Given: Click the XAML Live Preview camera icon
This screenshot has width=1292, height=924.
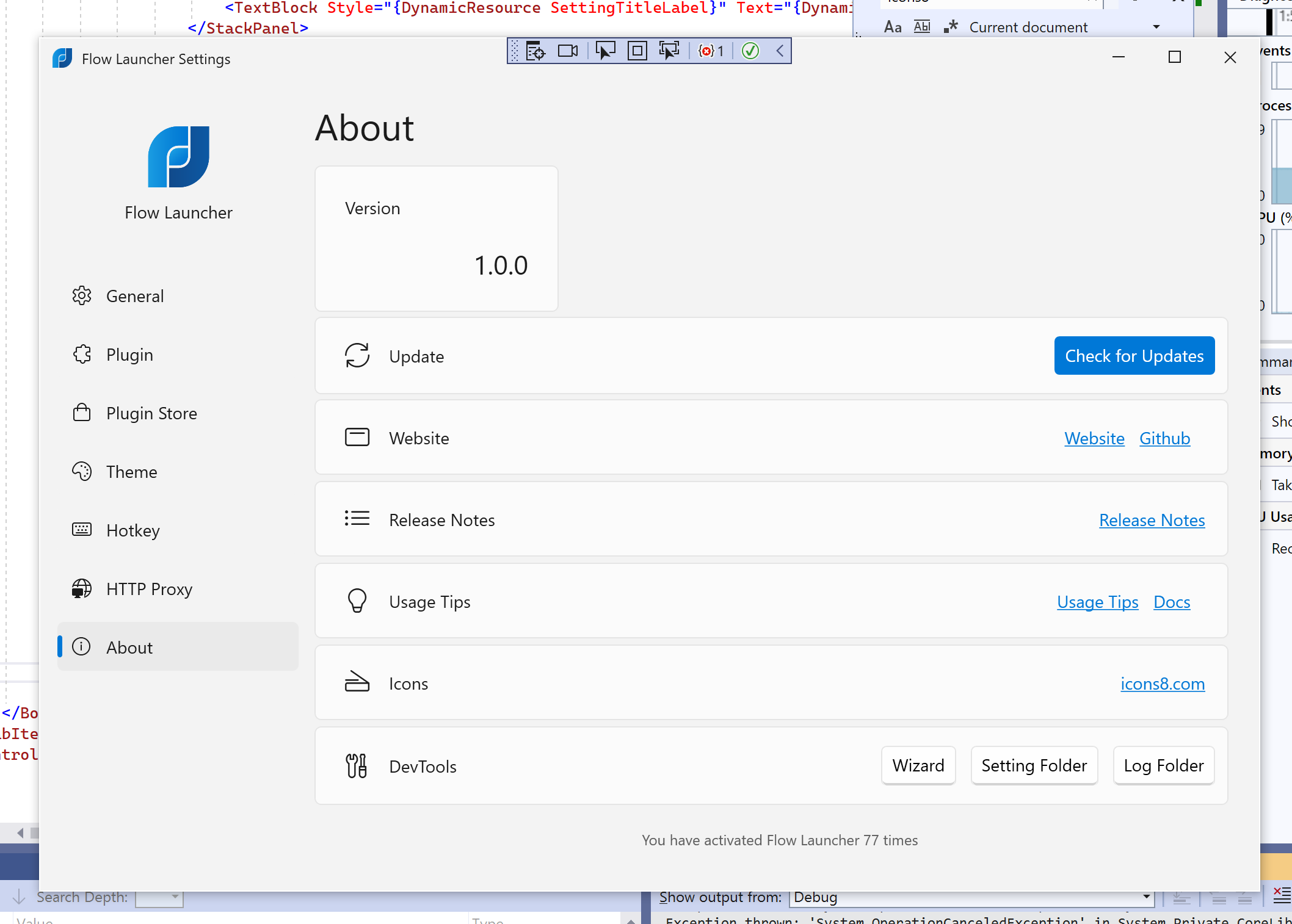Looking at the screenshot, I should click(568, 51).
